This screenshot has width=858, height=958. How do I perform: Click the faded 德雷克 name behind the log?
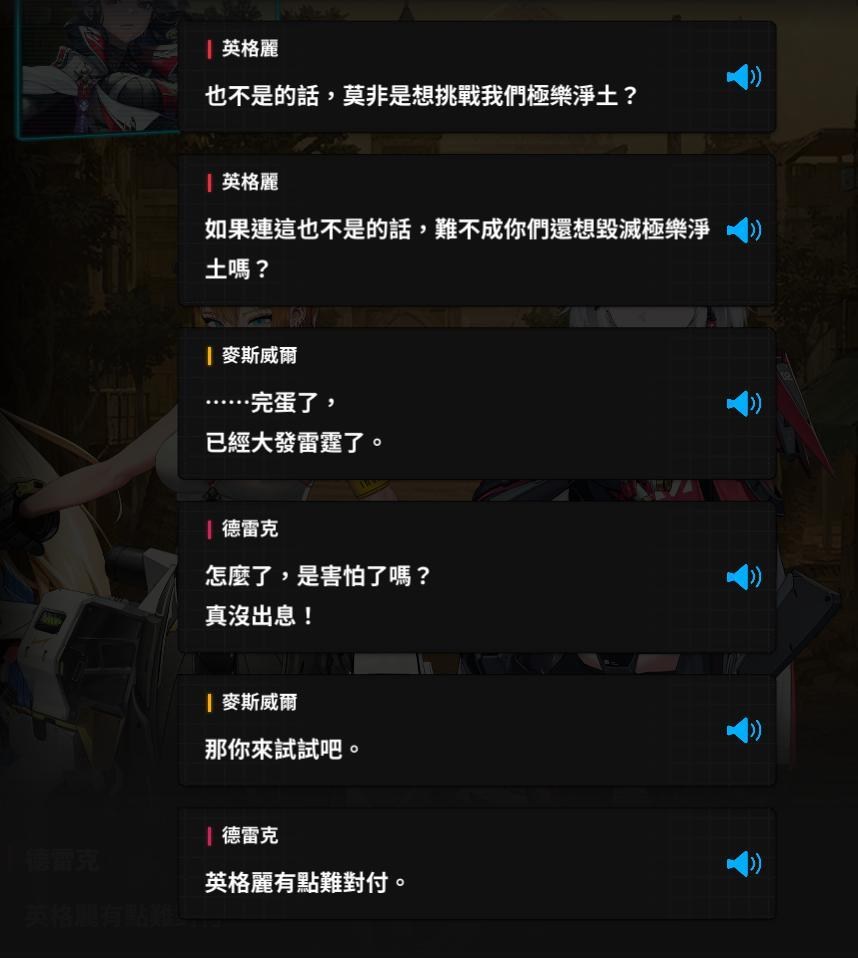(x=62, y=860)
